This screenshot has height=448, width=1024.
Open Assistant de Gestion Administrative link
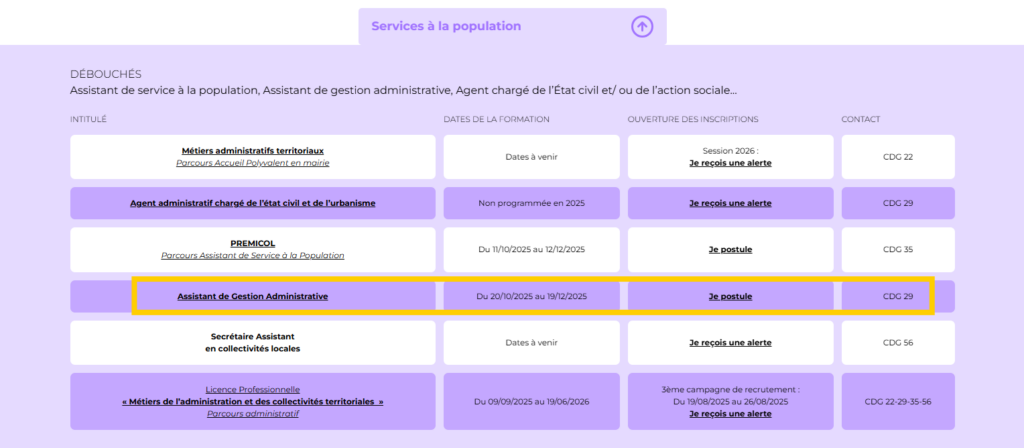click(253, 296)
